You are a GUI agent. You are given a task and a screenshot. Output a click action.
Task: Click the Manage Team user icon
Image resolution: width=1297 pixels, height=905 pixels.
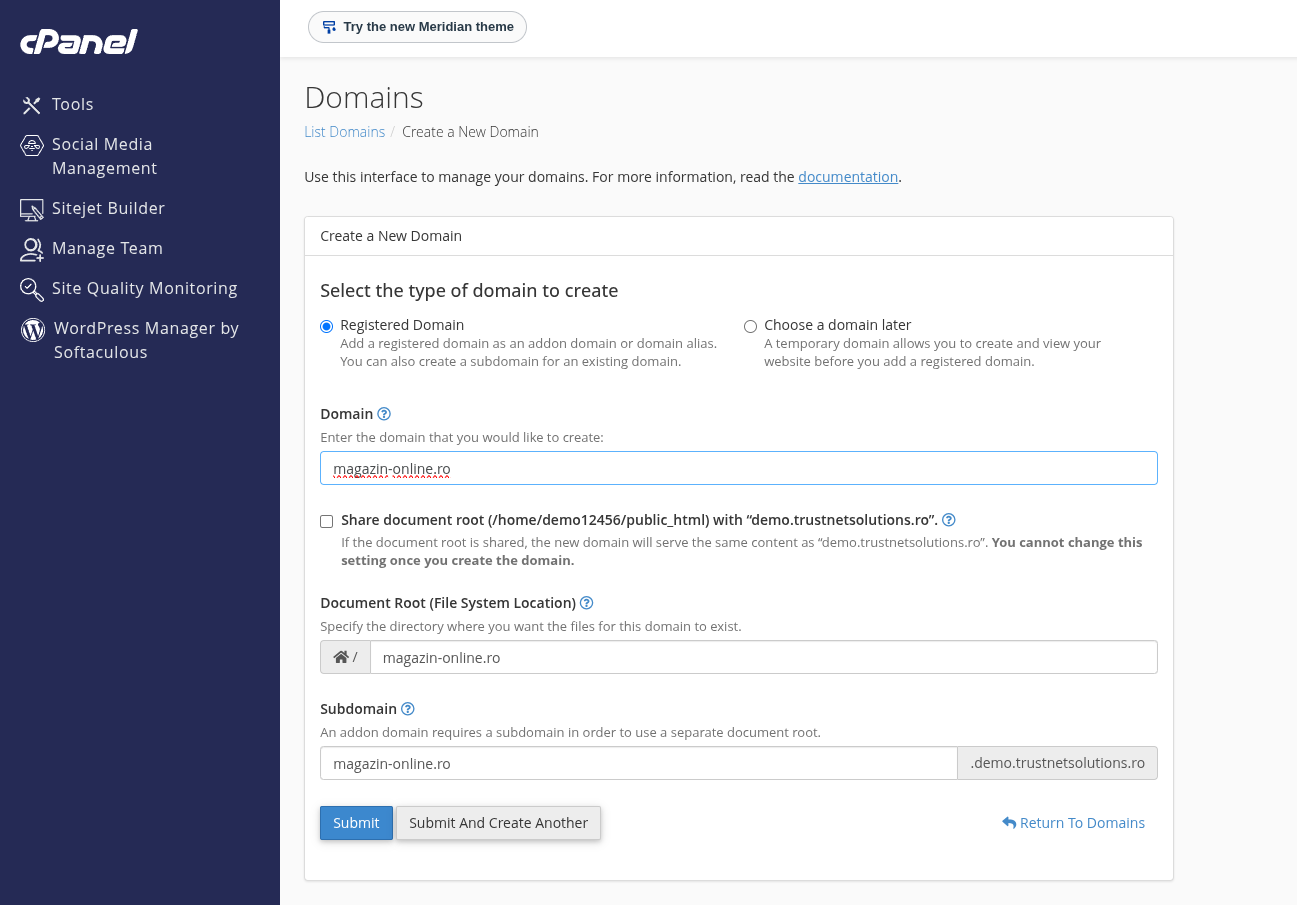pyautogui.click(x=33, y=249)
